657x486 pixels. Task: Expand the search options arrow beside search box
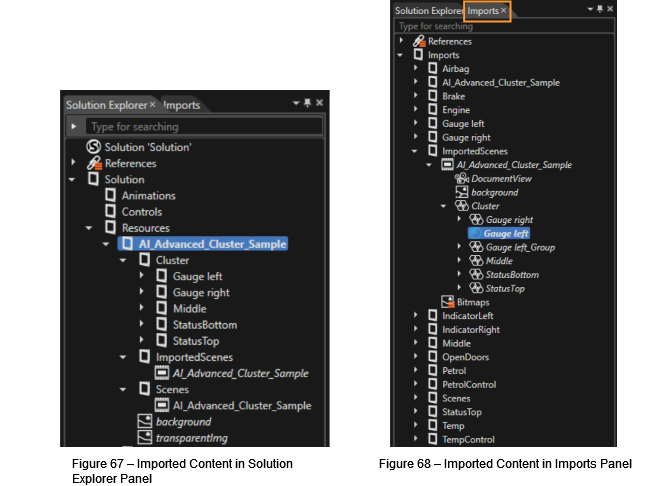click(x=74, y=126)
